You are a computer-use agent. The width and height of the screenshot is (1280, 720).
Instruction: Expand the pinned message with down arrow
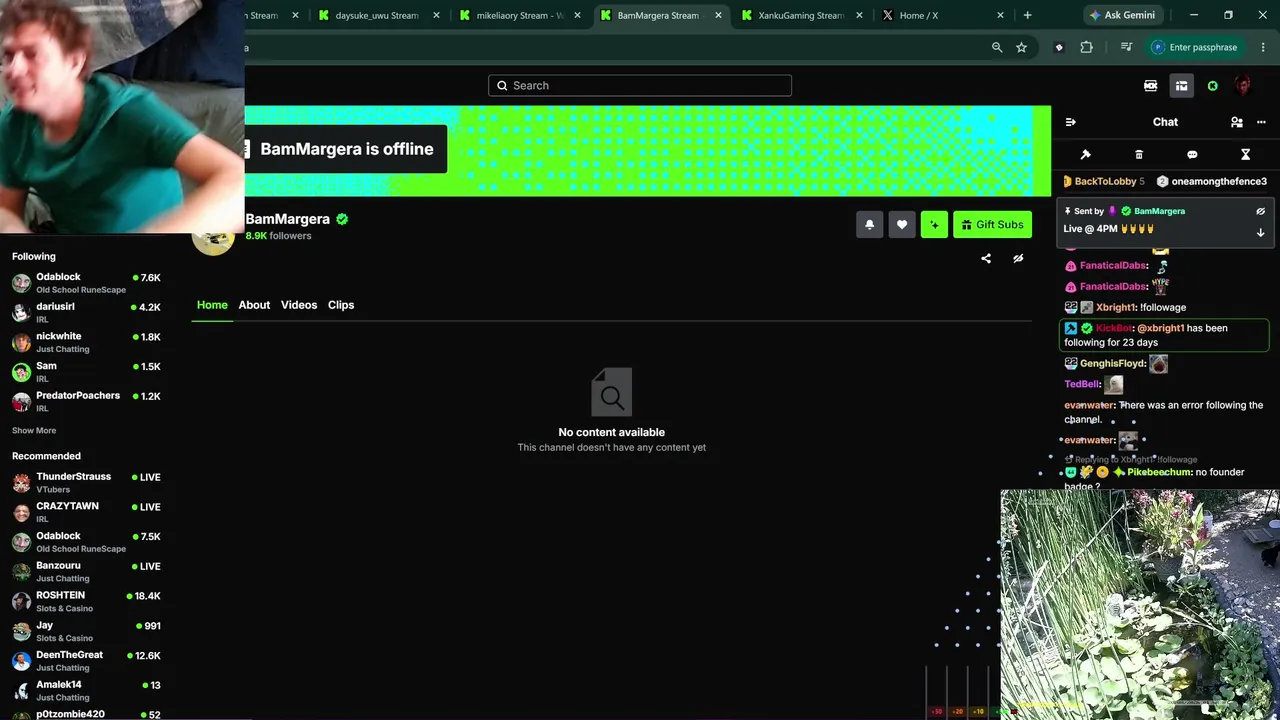[1260, 232]
